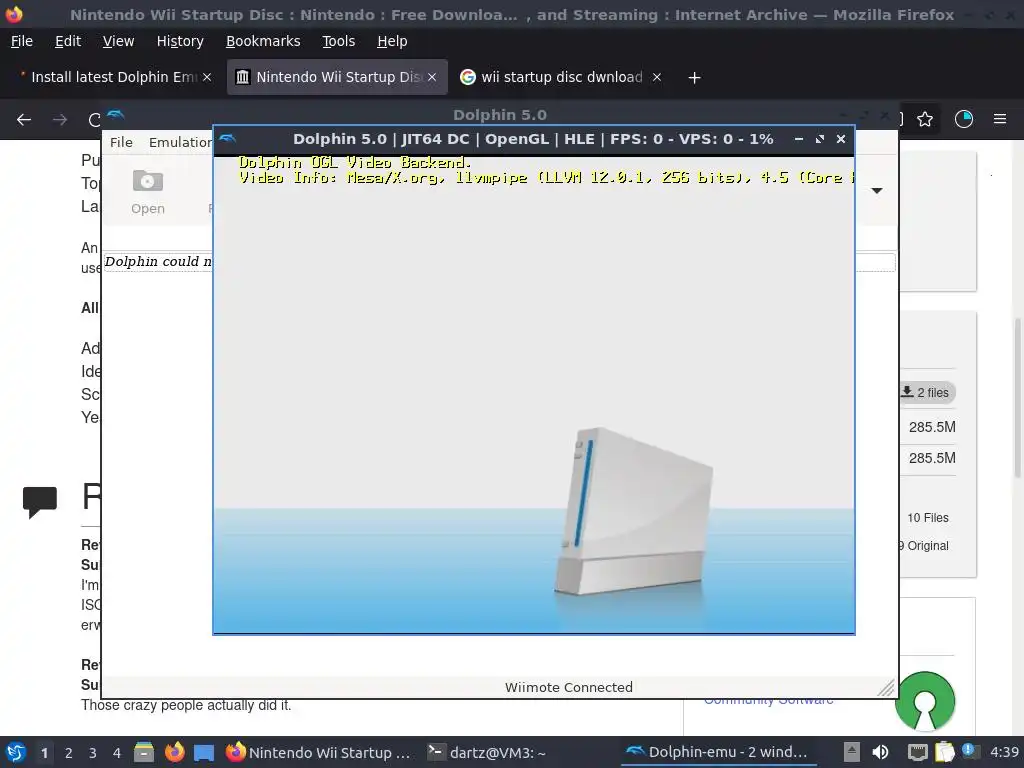
Task: Close the wii startup disc dwnload tab
Action: click(657, 77)
